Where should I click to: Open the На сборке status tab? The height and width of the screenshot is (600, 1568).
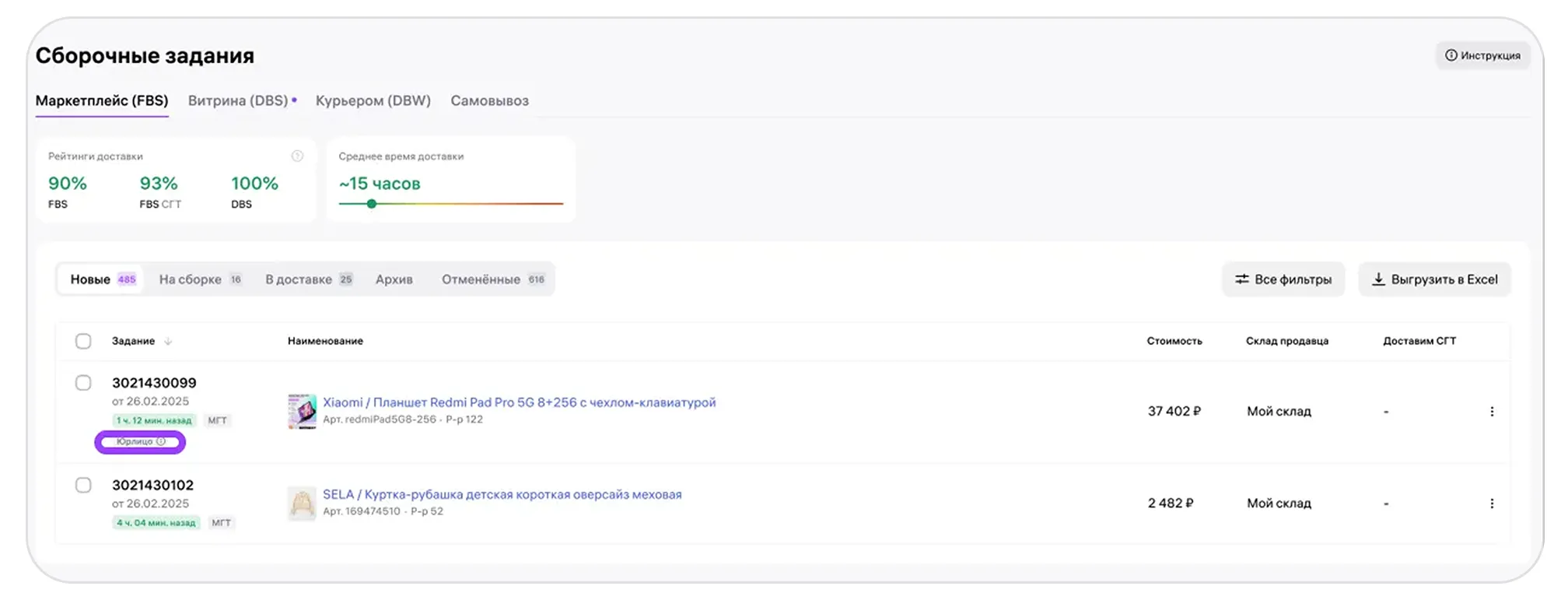point(199,279)
